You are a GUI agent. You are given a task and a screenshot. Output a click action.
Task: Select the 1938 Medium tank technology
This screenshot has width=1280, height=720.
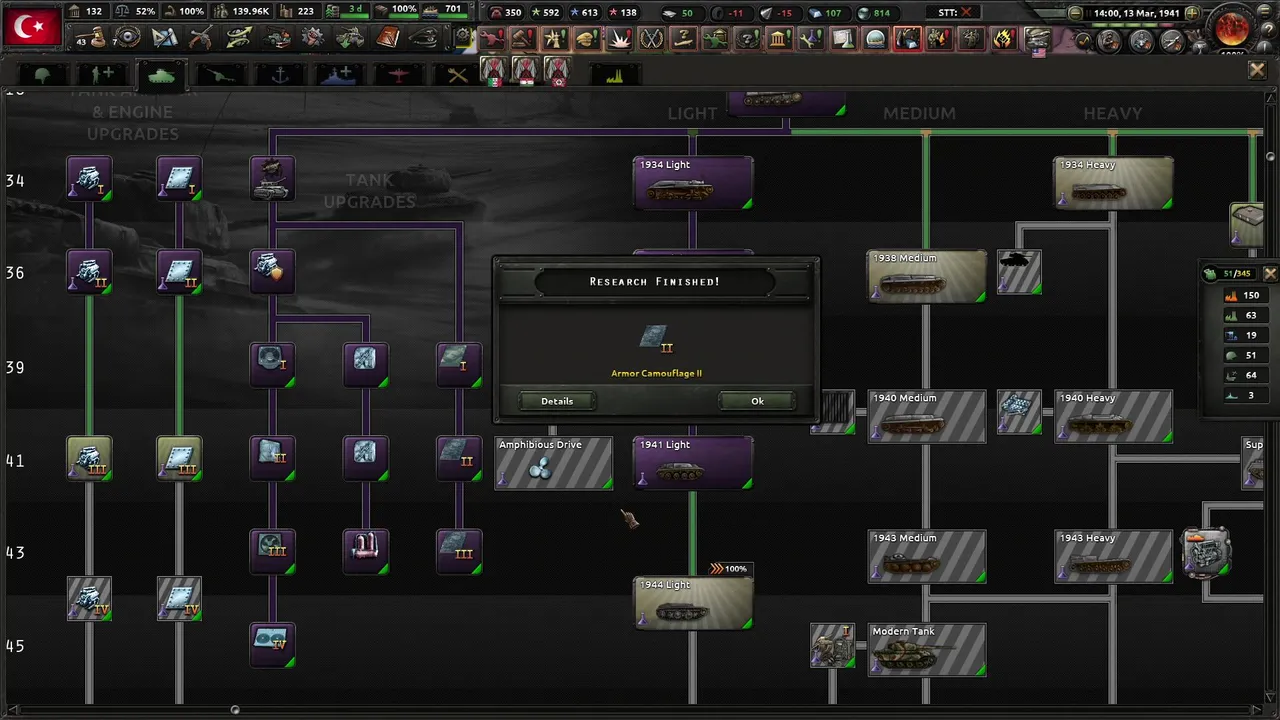coord(926,276)
